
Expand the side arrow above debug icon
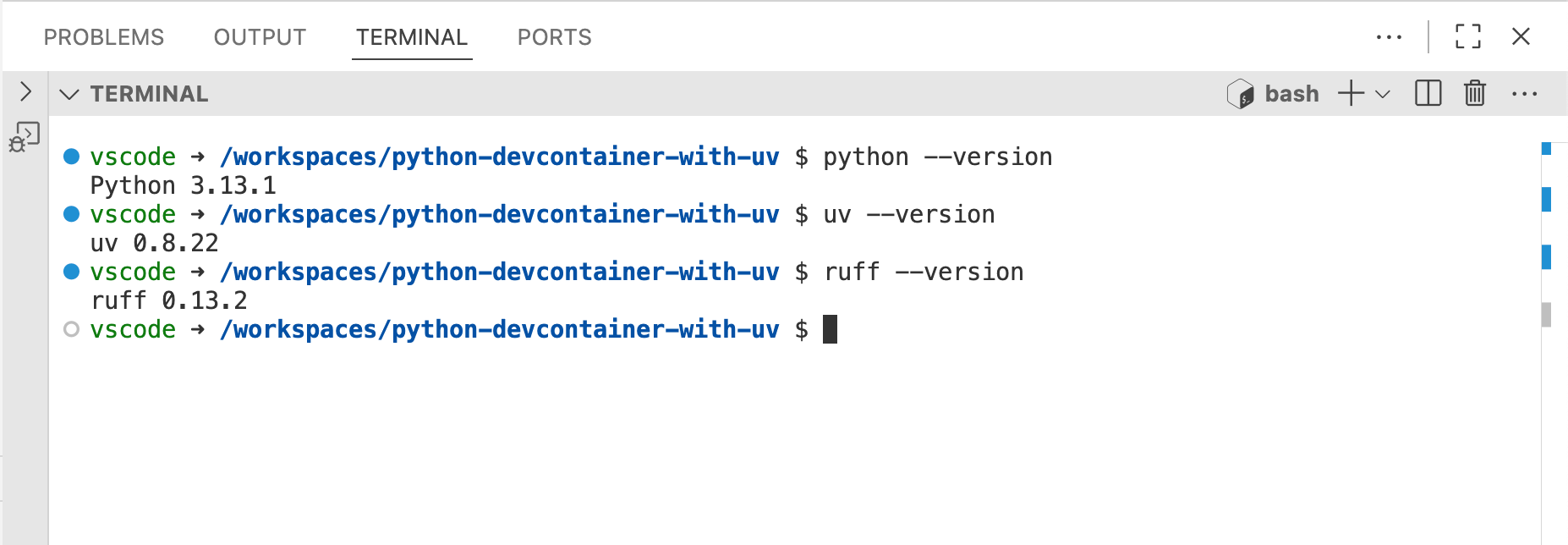click(x=25, y=91)
